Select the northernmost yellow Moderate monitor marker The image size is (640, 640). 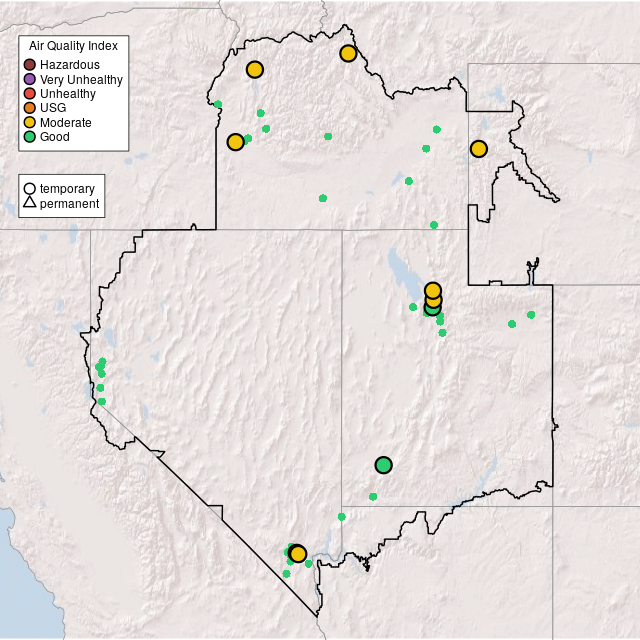(x=348, y=53)
